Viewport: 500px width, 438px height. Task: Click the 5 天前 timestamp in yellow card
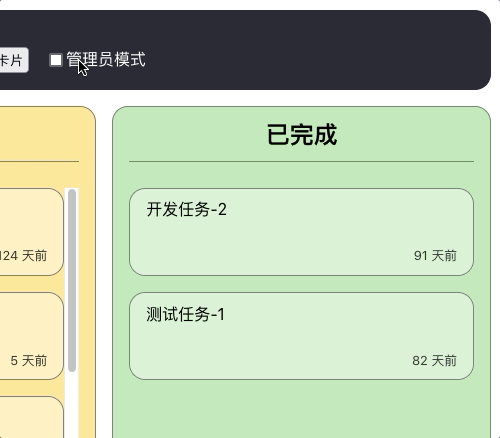coord(29,361)
